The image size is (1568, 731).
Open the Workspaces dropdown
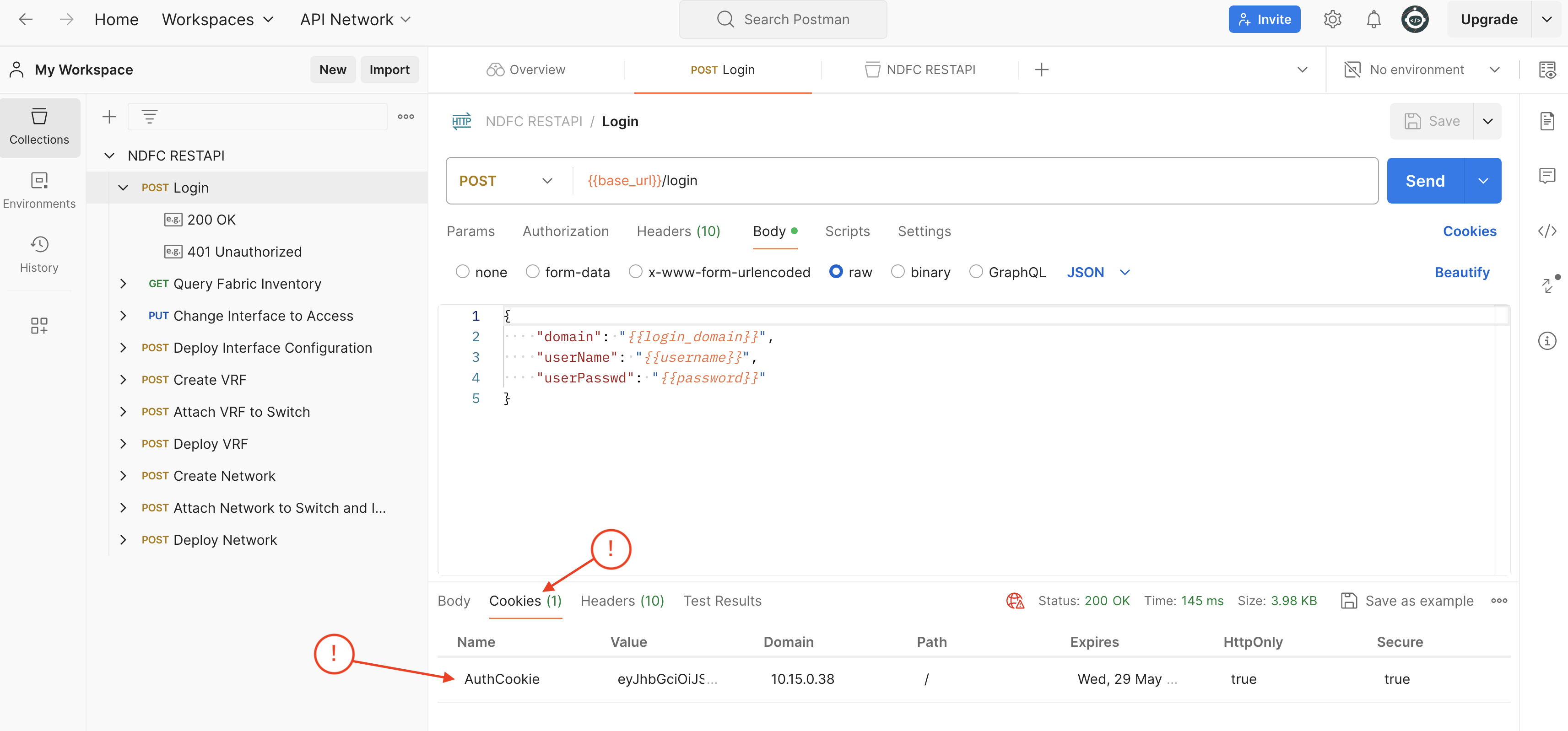pos(218,20)
